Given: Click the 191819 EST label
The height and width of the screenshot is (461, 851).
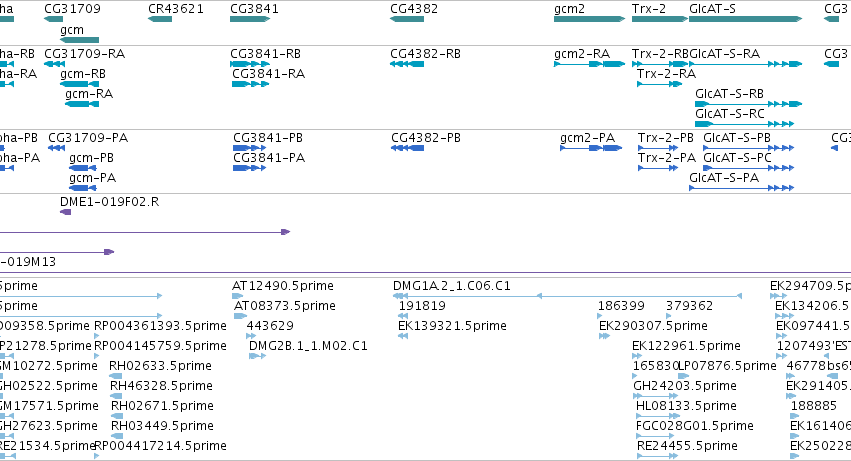Looking at the screenshot, I should (422, 306).
